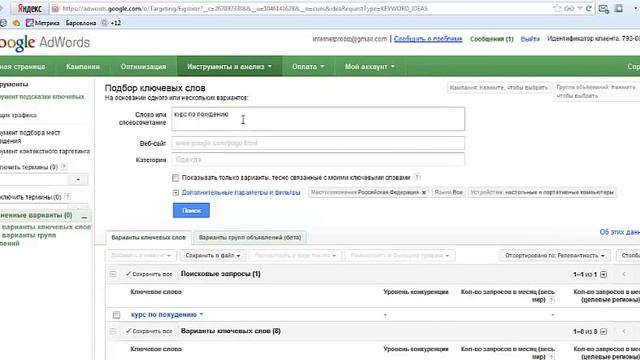Viewport: 640px width, 360px height.
Task: Open the Инструменты и анализ menu
Action: tap(229, 66)
